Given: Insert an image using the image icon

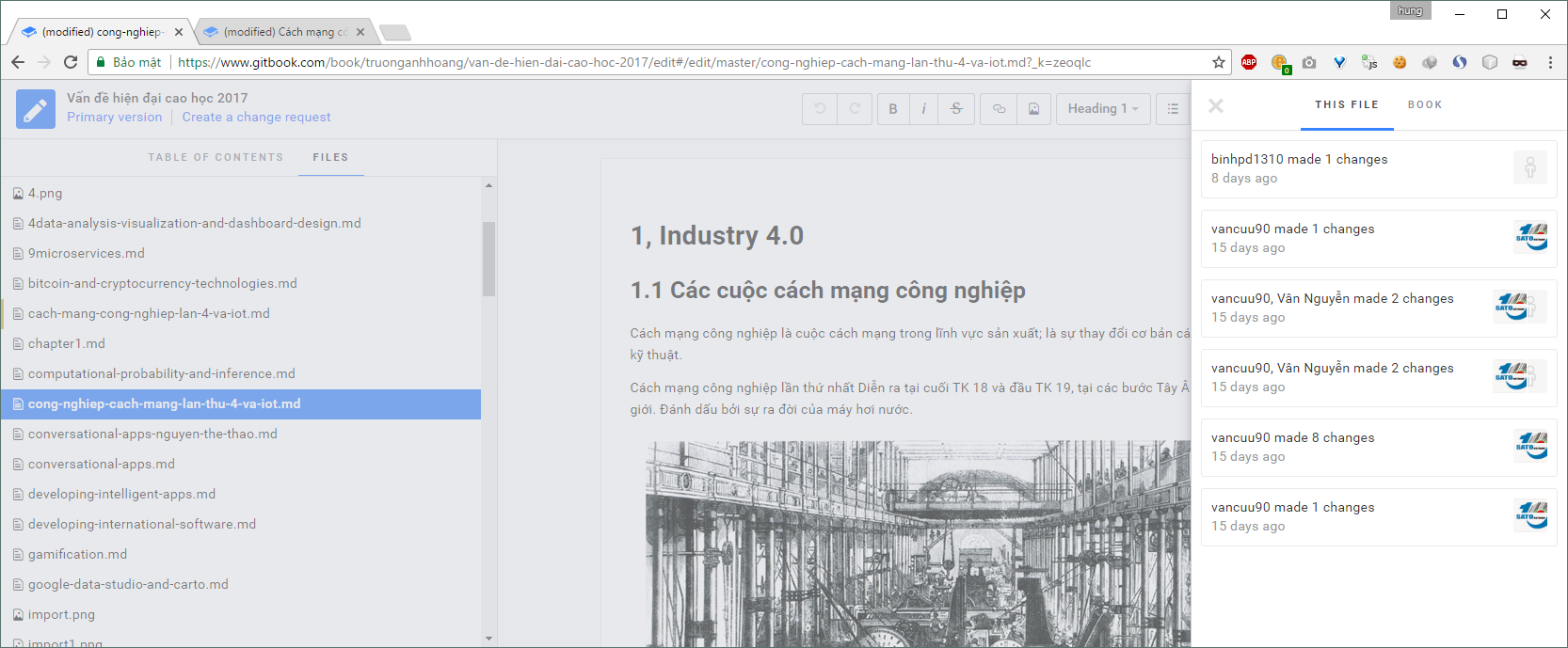Looking at the screenshot, I should [1033, 109].
